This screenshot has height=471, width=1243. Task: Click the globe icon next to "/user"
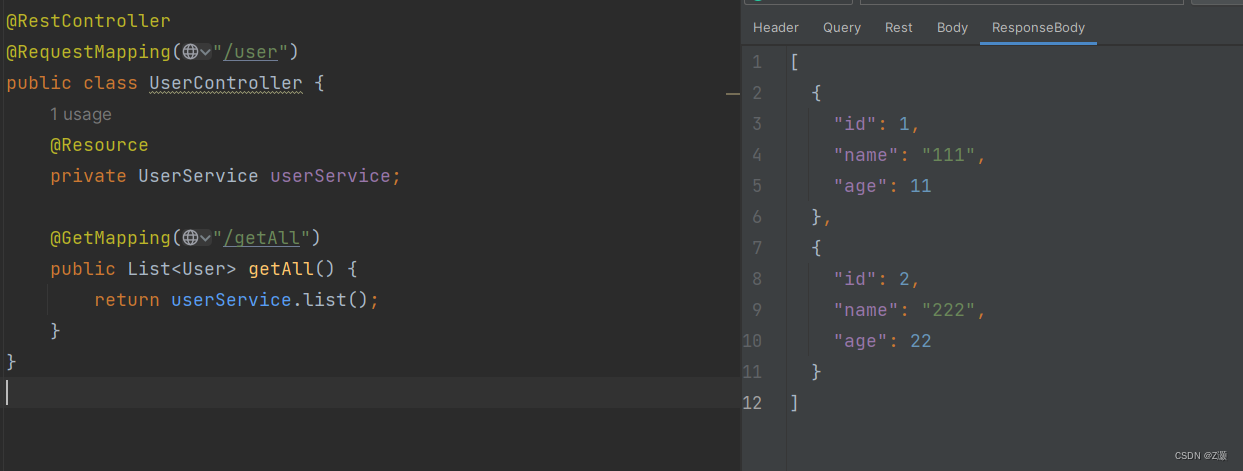pyautogui.click(x=190, y=52)
